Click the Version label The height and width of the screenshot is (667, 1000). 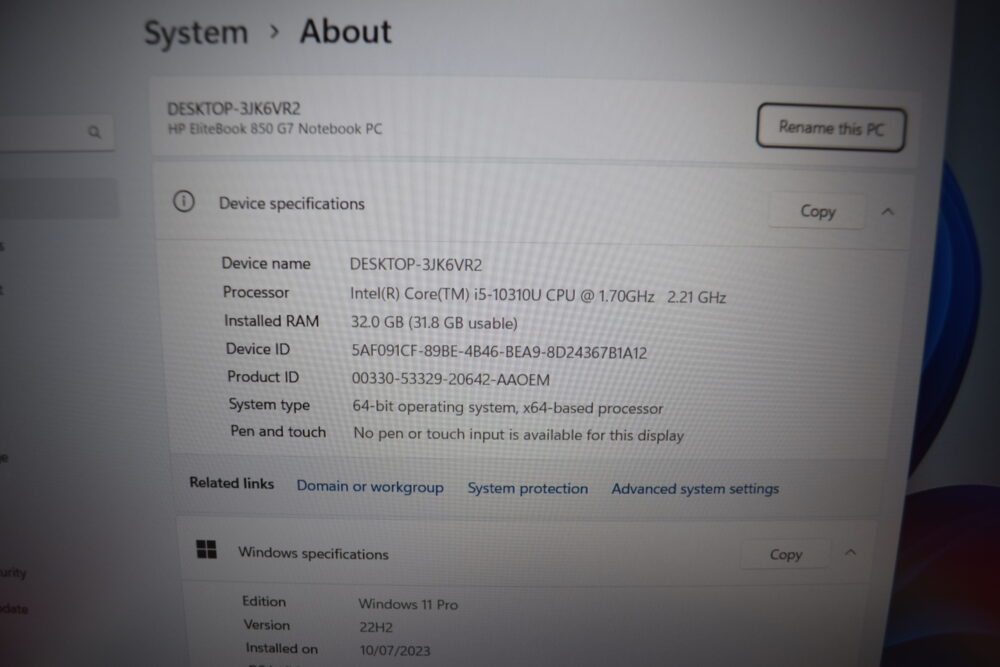coord(267,625)
